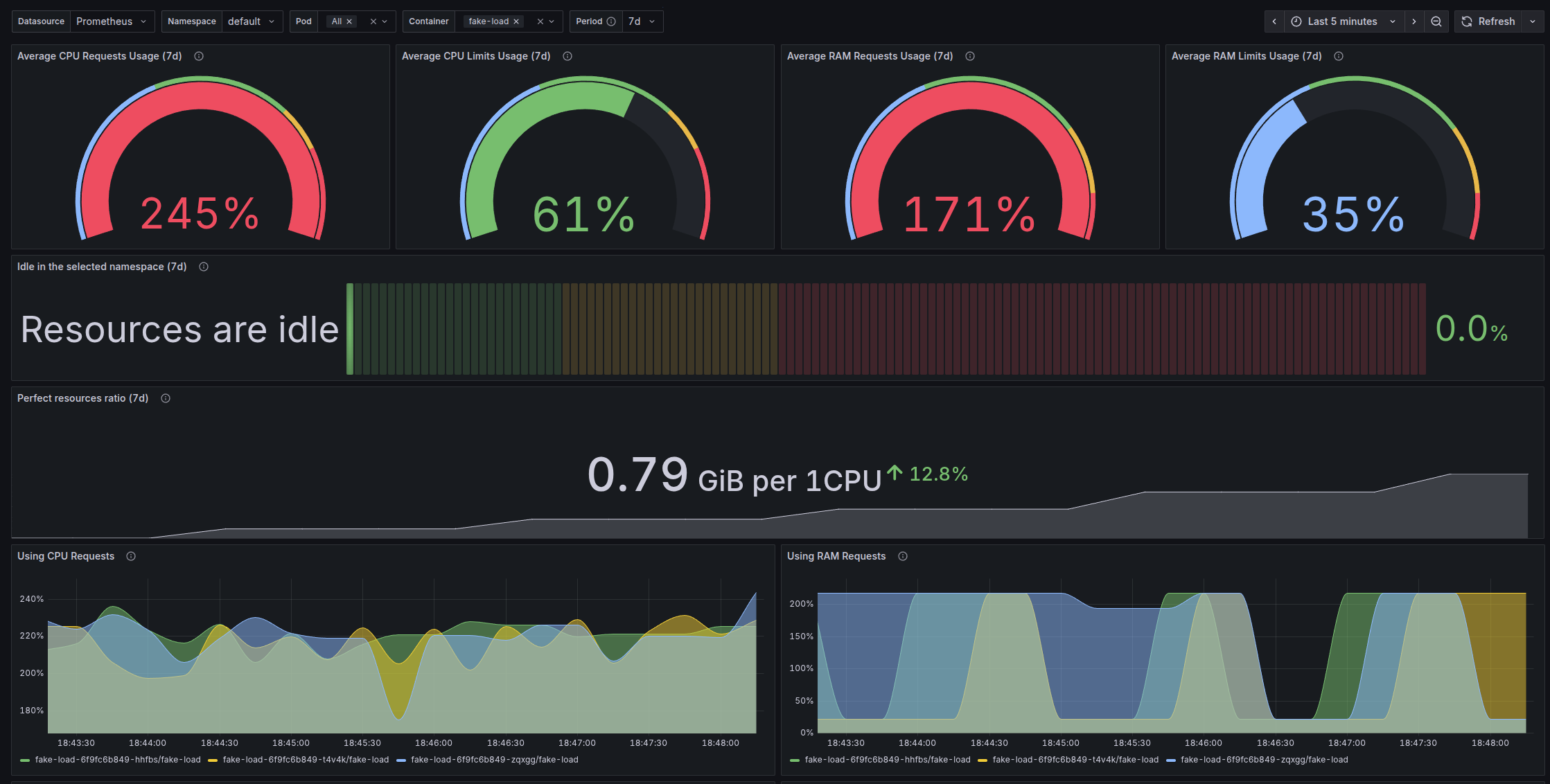
Task: Open info icon for Average RAM Limits Usage
Action: (x=1339, y=56)
